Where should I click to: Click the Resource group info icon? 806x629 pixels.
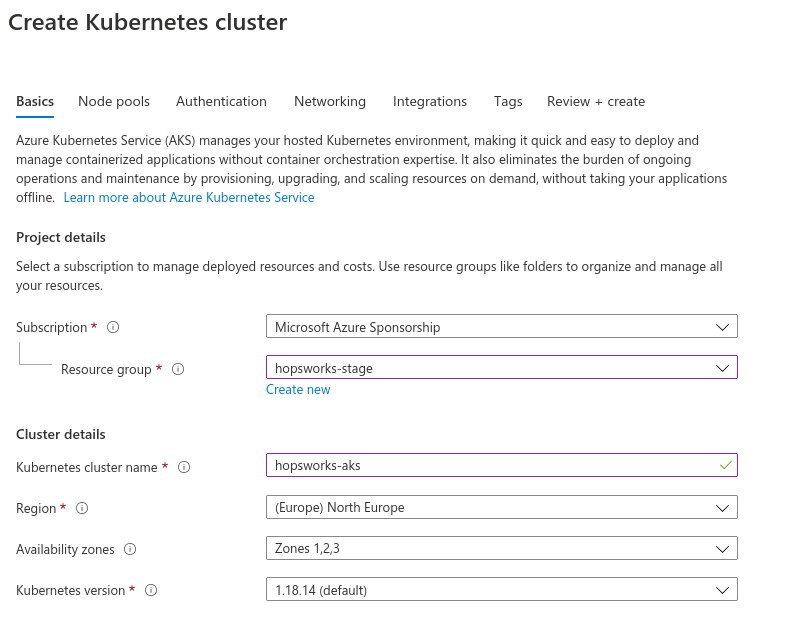178,369
